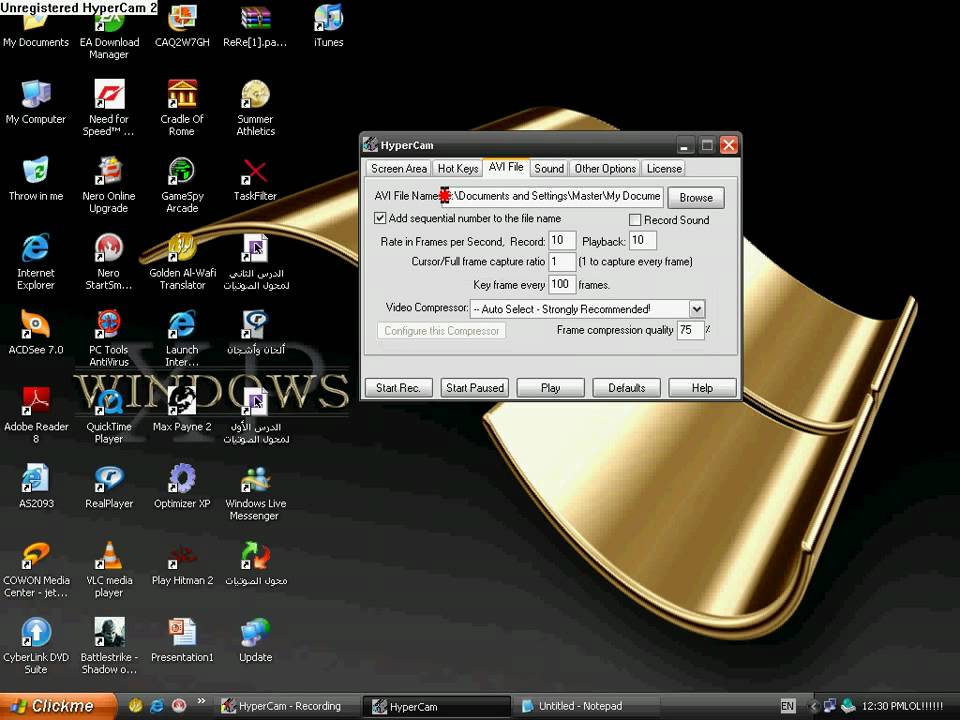The width and height of the screenshot is (960, 720).
Task: Switch to the Sound tab
Action: [x=549, y=168]
